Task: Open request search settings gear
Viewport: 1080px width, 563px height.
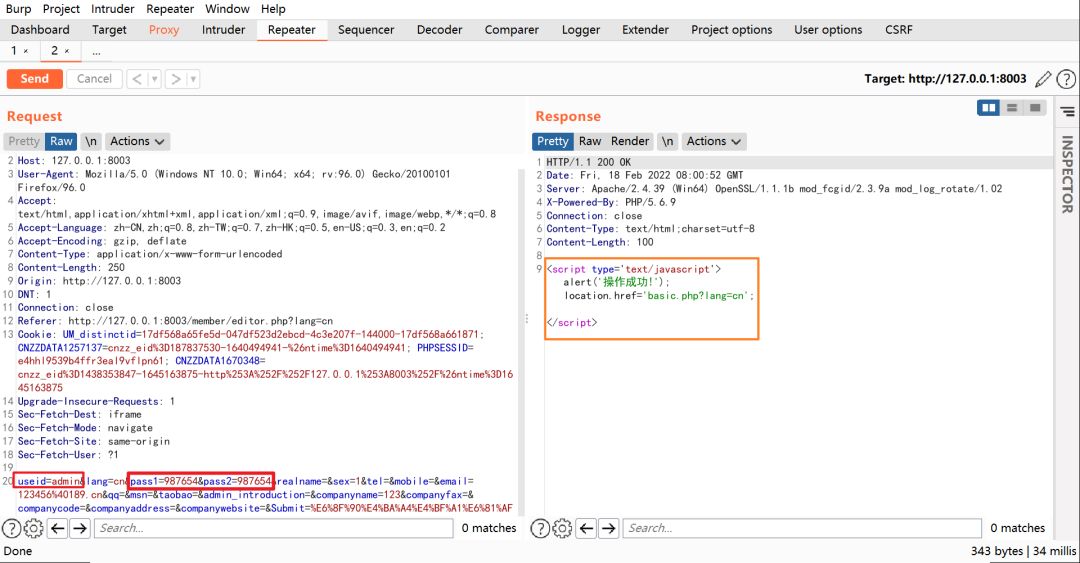Action: click(33, 529)
